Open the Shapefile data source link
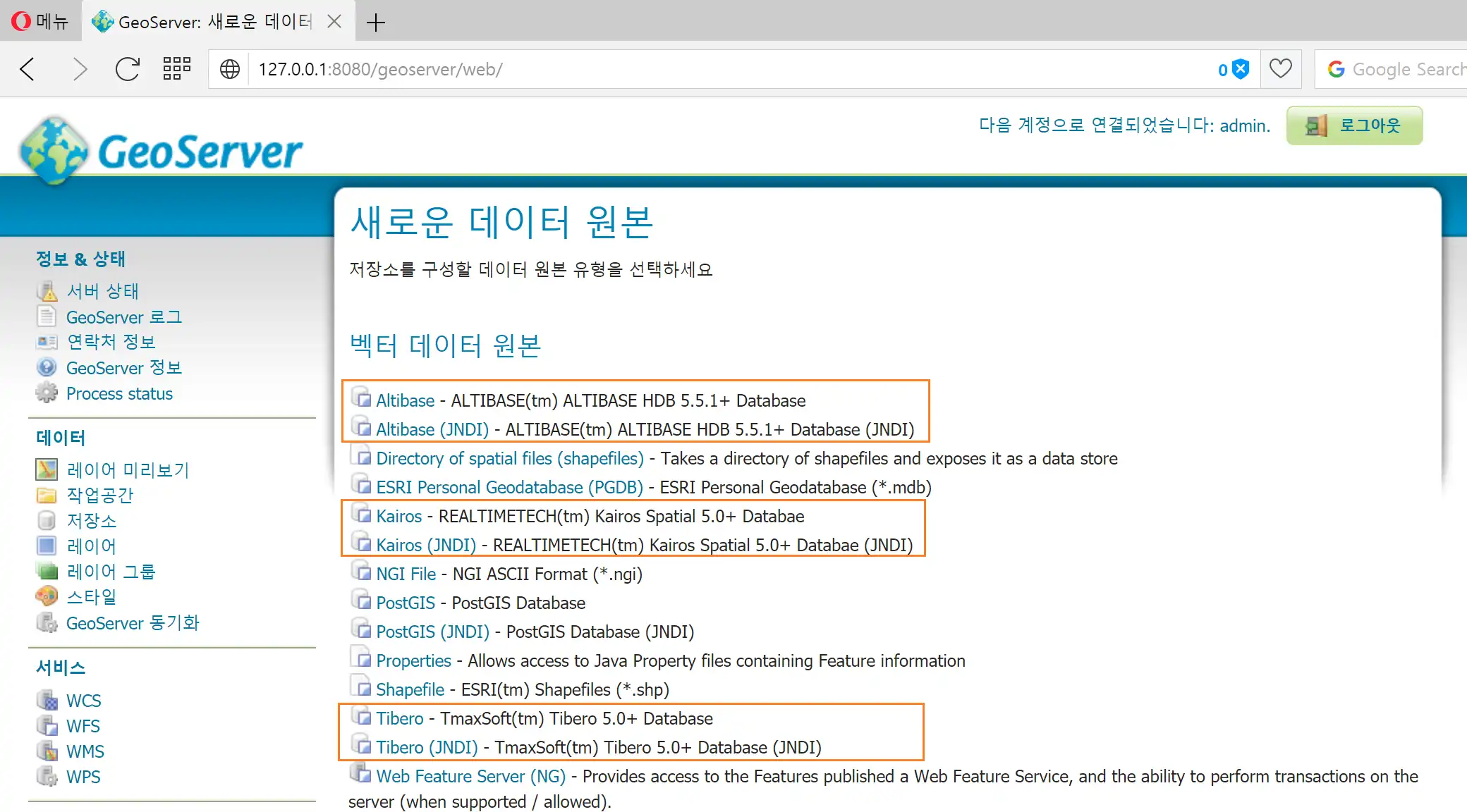Image resolution: width=1467 pixels, height=812 pixels. click(410, 689)
